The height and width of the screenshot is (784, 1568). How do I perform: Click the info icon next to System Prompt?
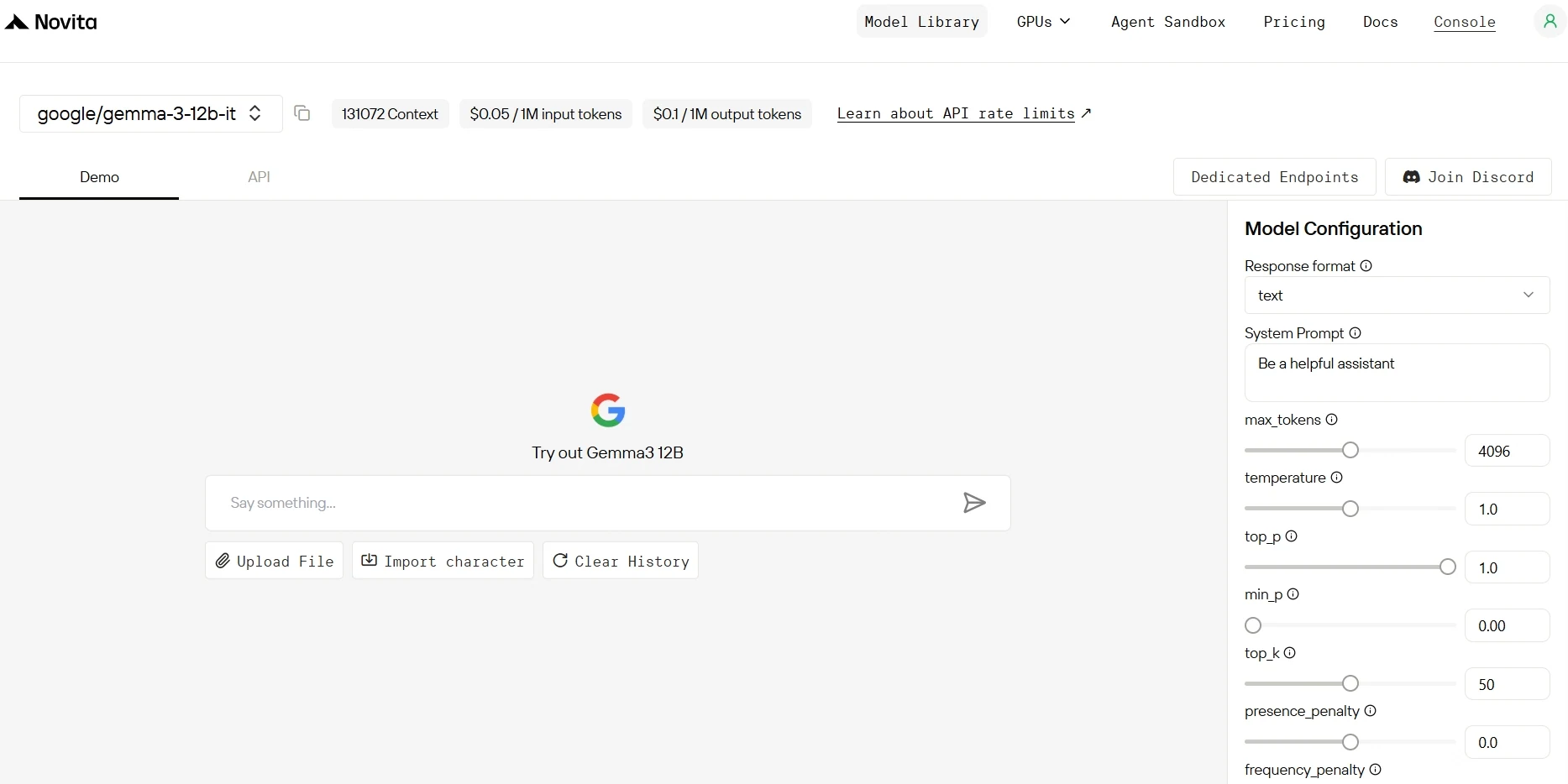pos(1356,333)
